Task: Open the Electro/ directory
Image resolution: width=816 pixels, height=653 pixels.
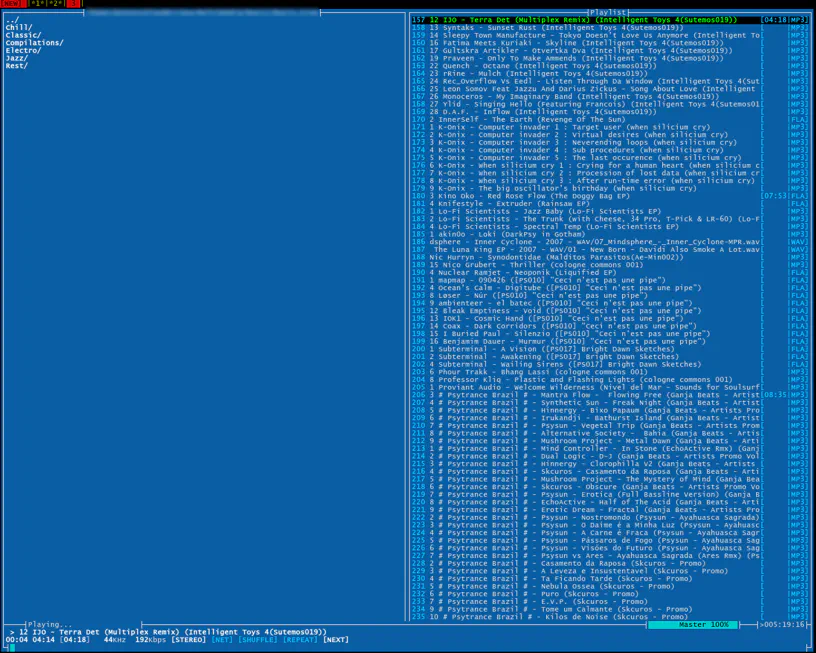Action: point(23,50)
